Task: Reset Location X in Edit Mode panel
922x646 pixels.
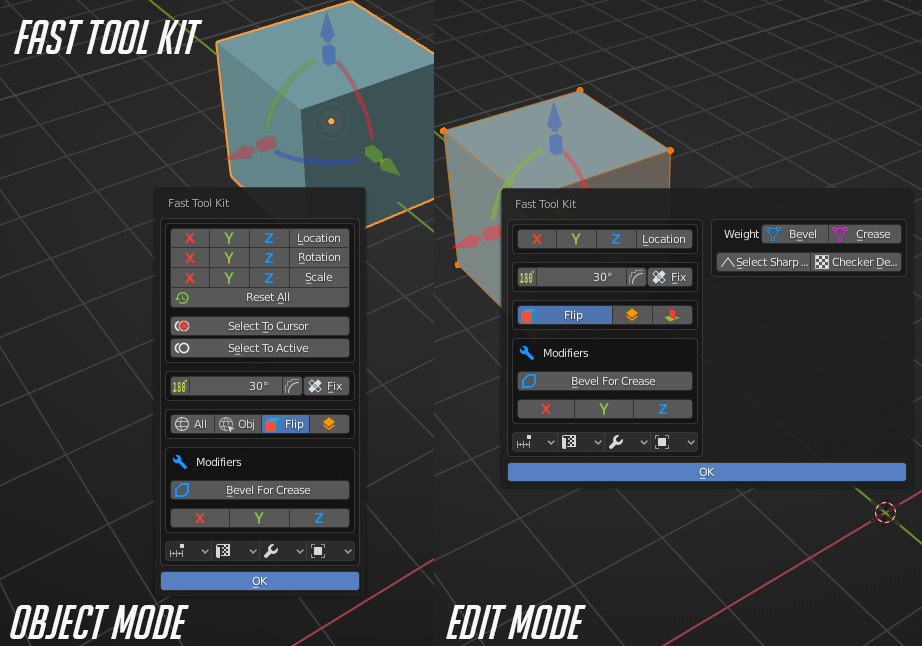Action: coord(537,239)
